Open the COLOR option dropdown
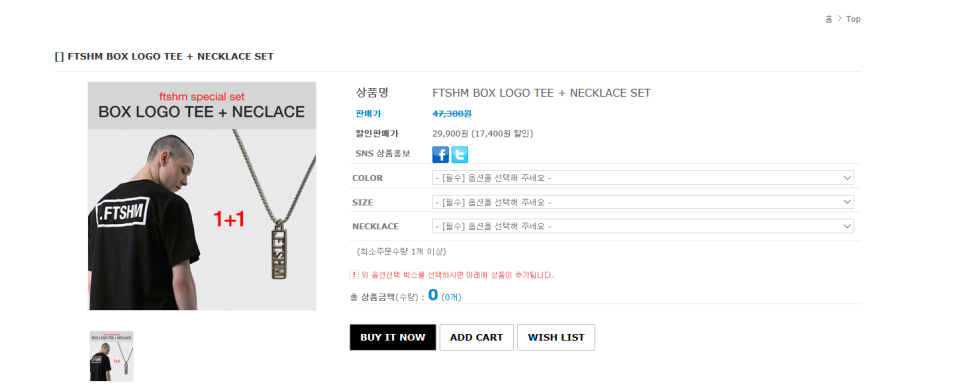 coord(643,178)
